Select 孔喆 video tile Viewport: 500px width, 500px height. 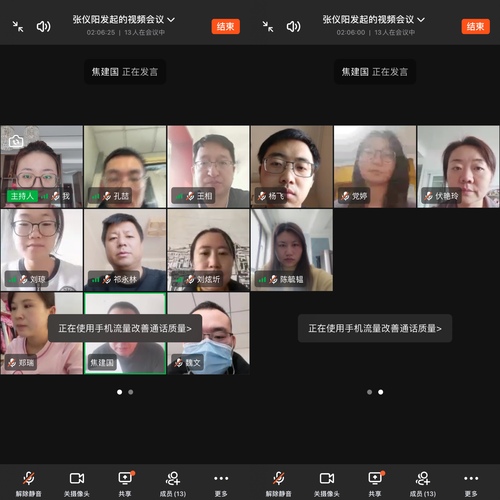click(x=125, y=167)
